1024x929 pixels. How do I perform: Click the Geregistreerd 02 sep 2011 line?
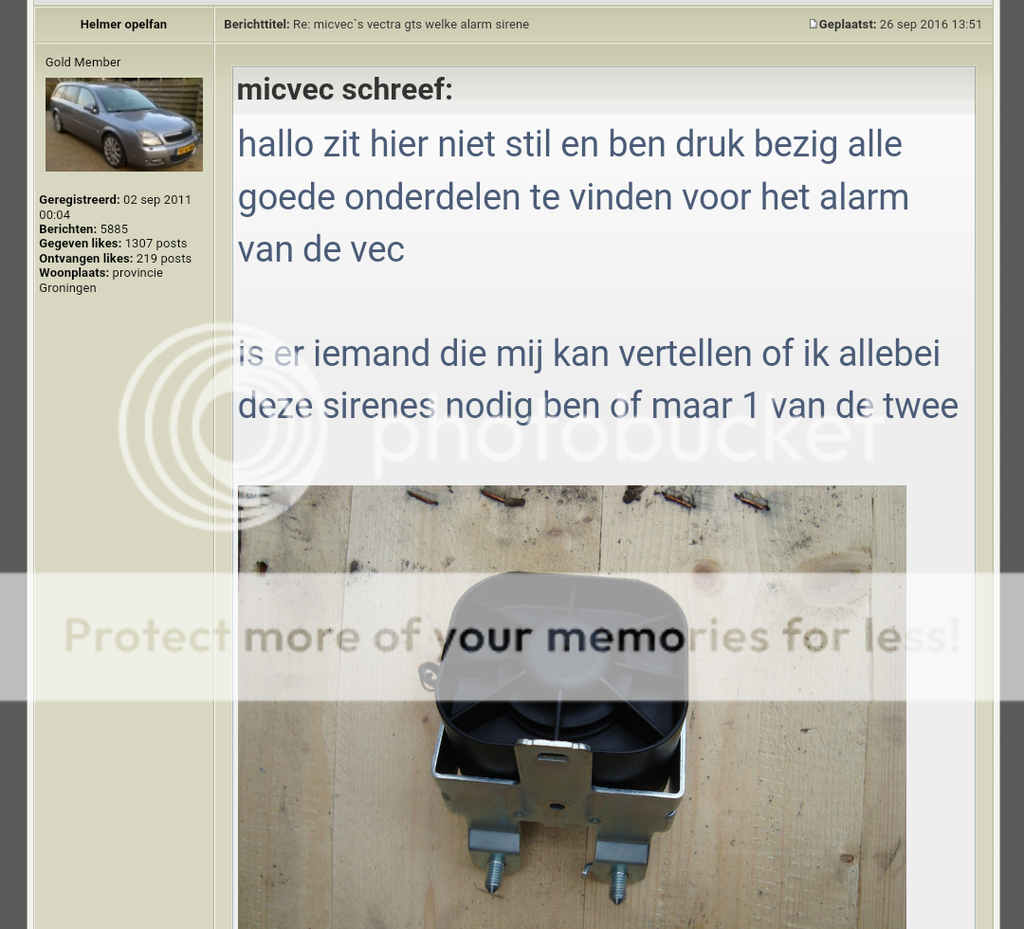[x=115, y=207]
